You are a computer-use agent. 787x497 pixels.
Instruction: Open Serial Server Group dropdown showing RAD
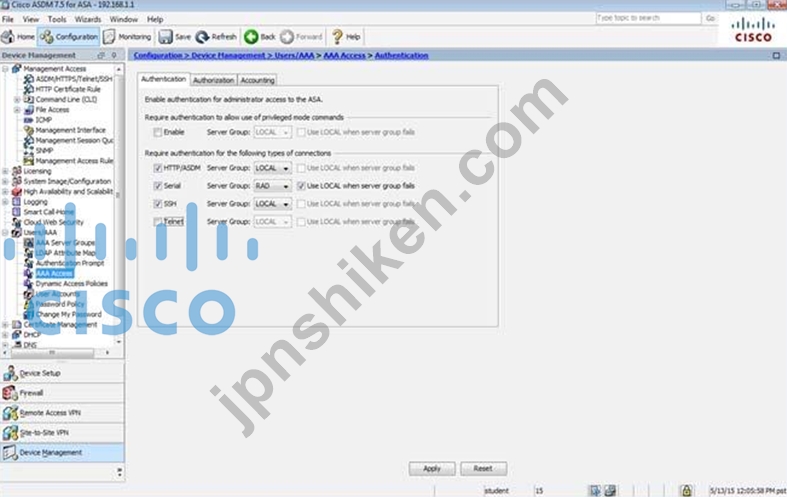(272, 186)
